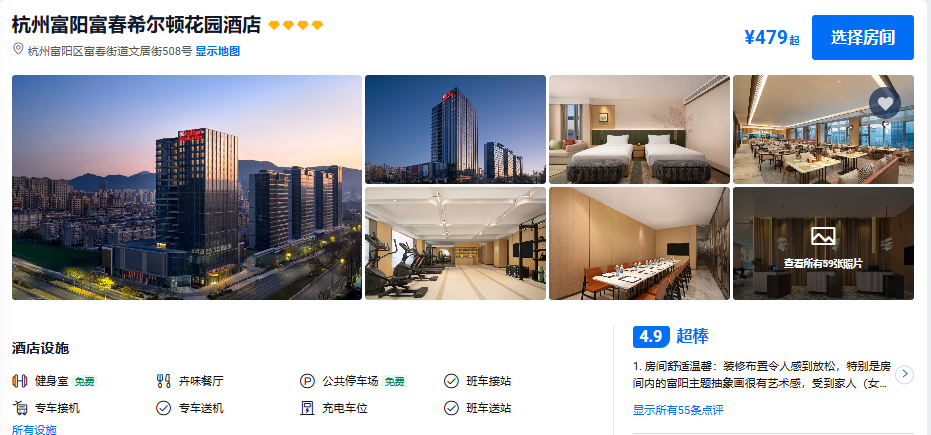Click the picture icon on photo gallery overlay
Viewport: 931px width, 435px height.
tap(823, 236)
